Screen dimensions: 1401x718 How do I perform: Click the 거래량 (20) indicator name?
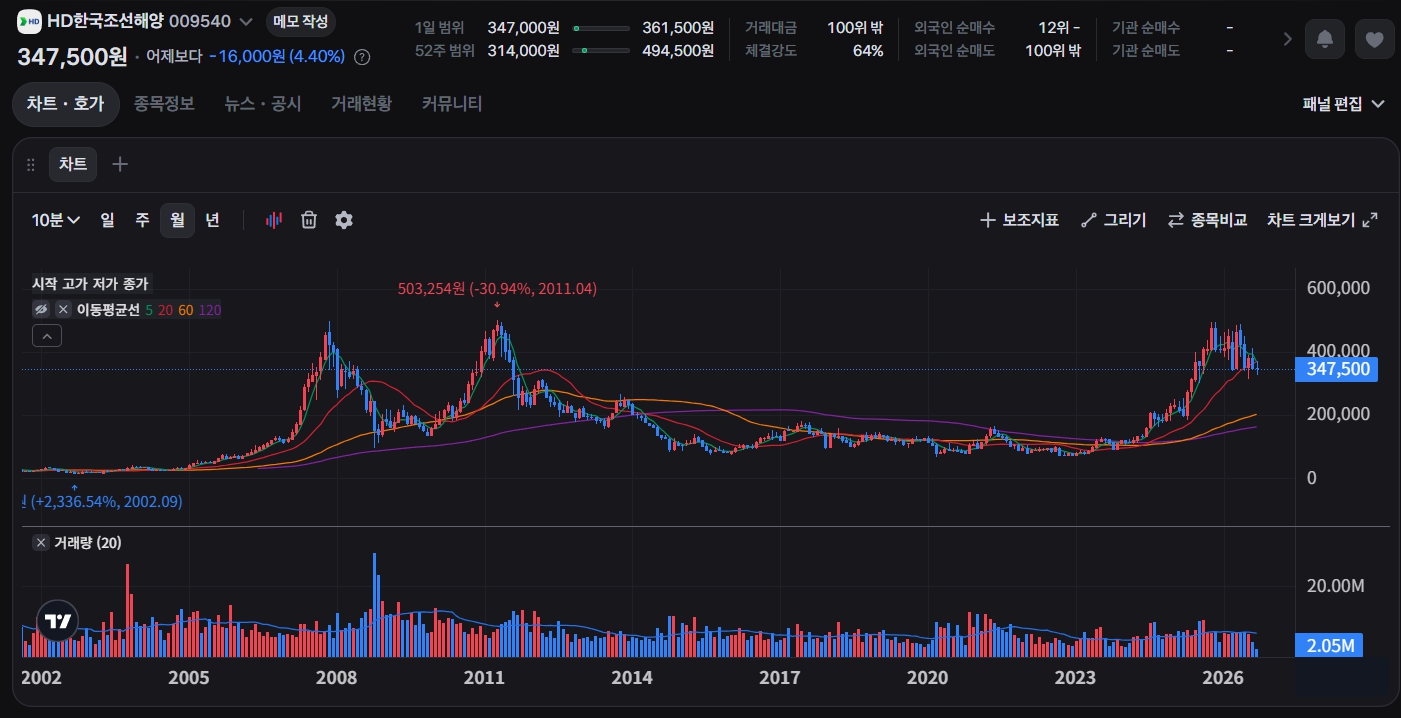pos(88,542)
